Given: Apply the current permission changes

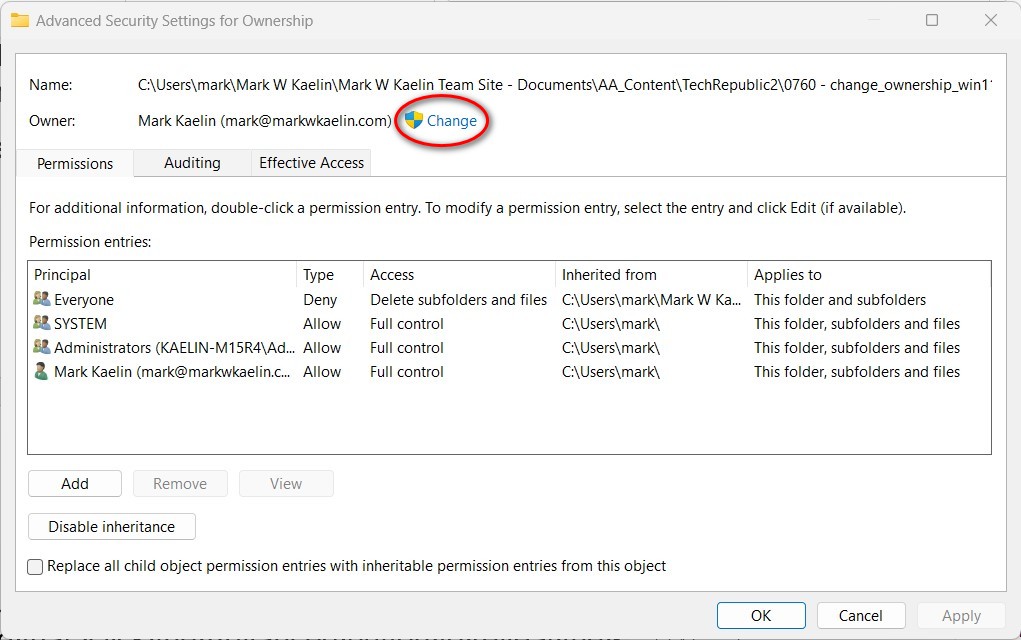Looking at the screenshot, I should click(x=960, y=615).
